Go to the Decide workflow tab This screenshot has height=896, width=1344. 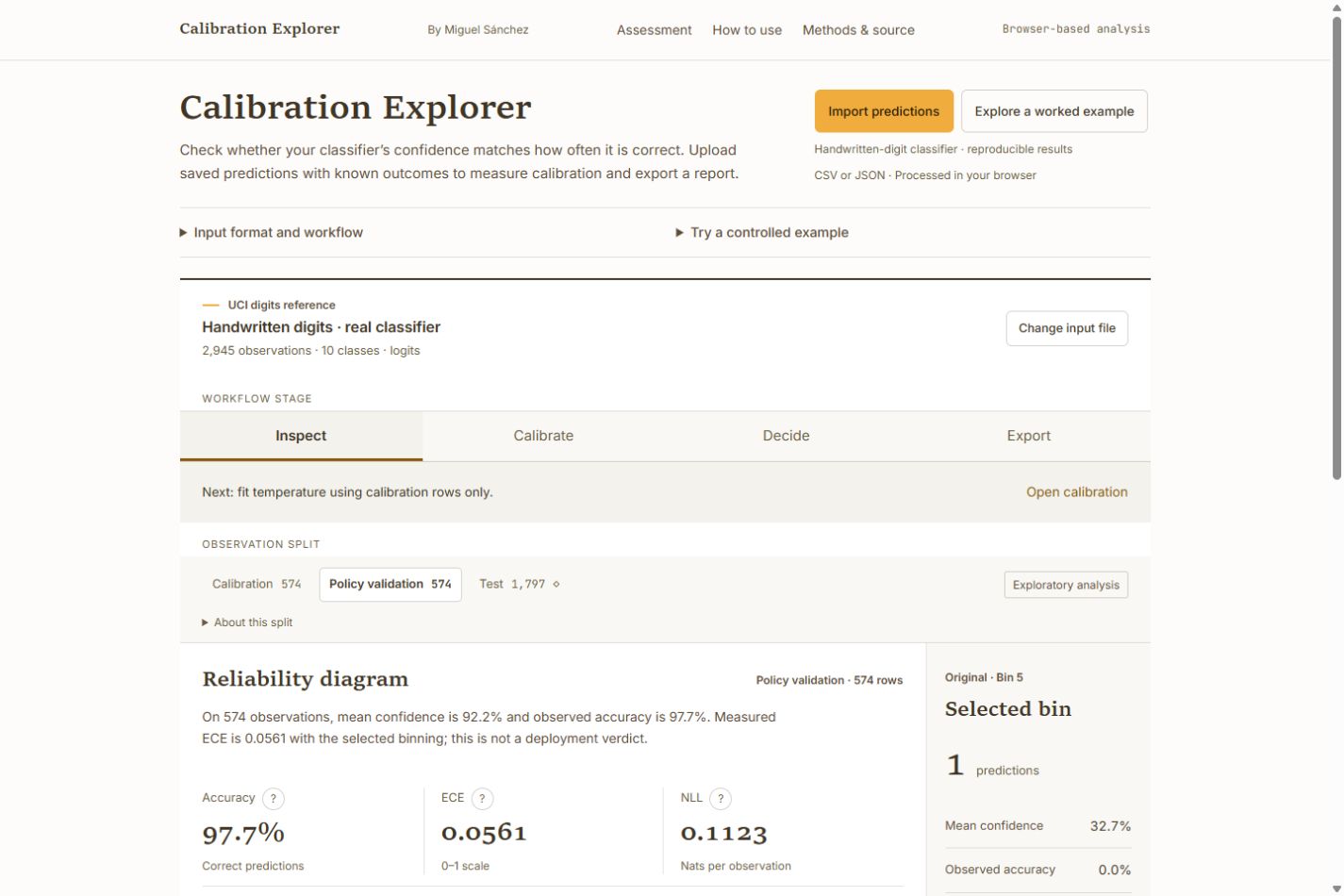click(x=786, y=436)
